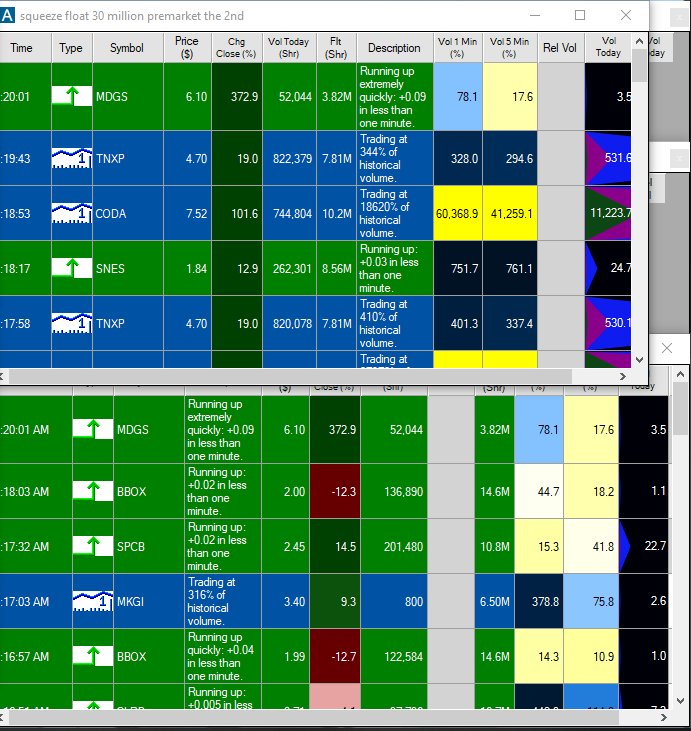Close the background window with the X on the right
This screenshot has width=691, height=731.
667,348
